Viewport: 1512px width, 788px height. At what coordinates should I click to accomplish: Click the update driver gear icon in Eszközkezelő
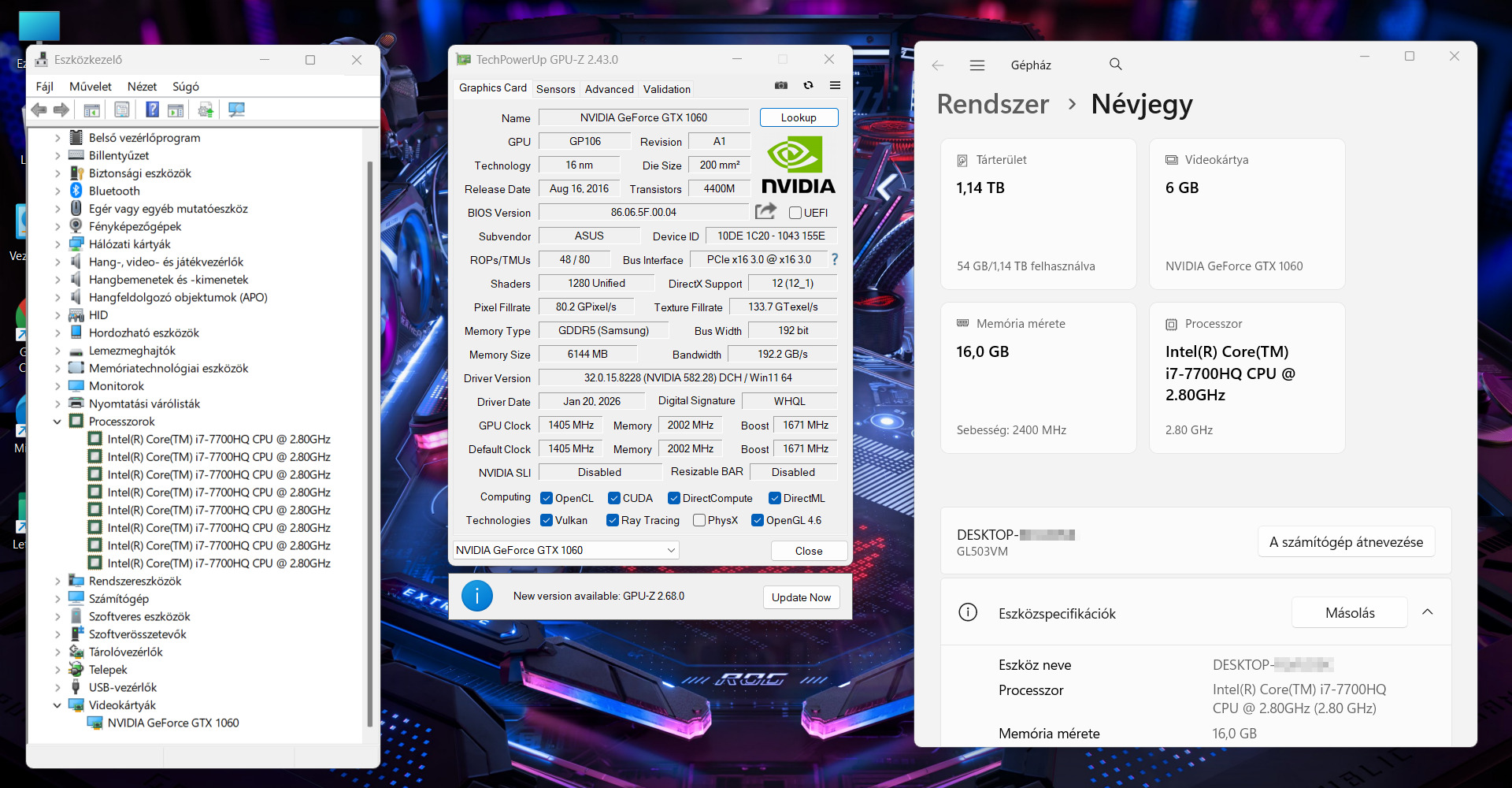[x=206, y=110]
